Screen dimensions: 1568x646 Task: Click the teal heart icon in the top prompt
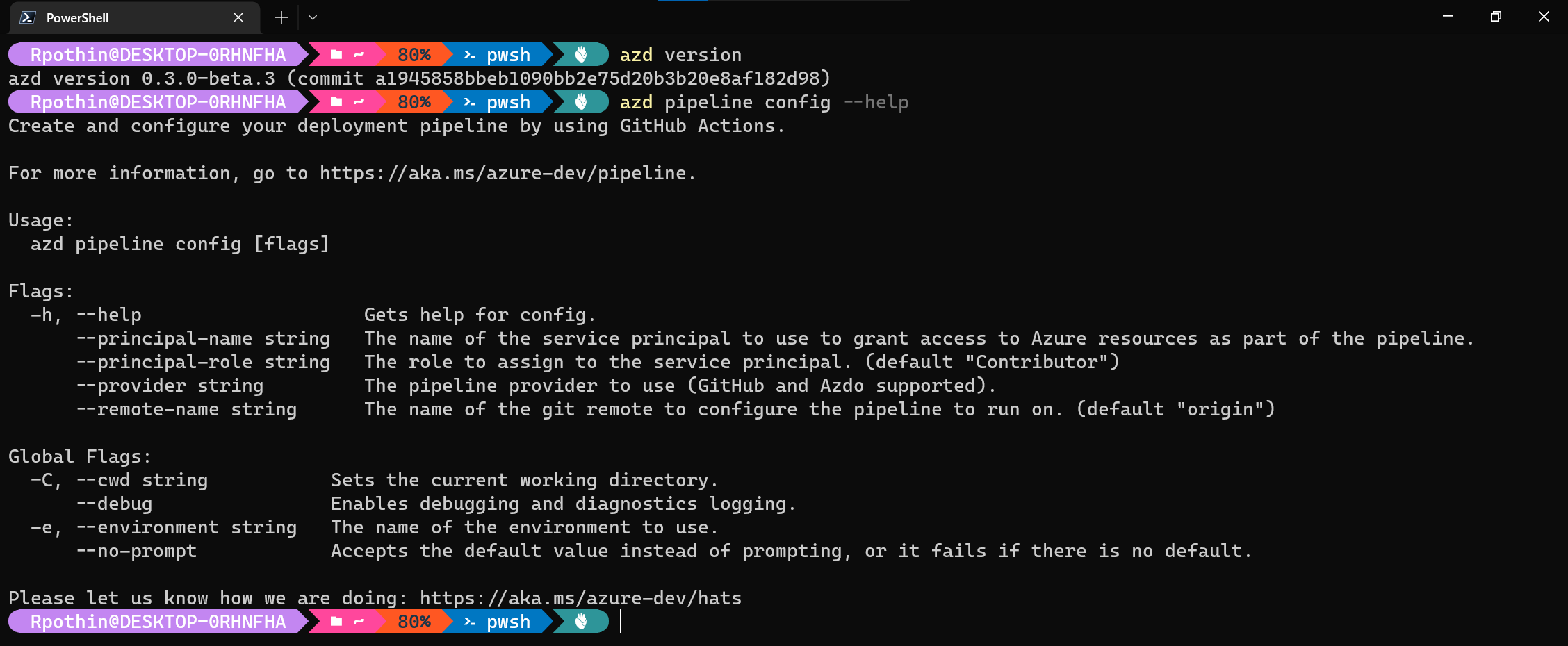(x=581, y=54)
